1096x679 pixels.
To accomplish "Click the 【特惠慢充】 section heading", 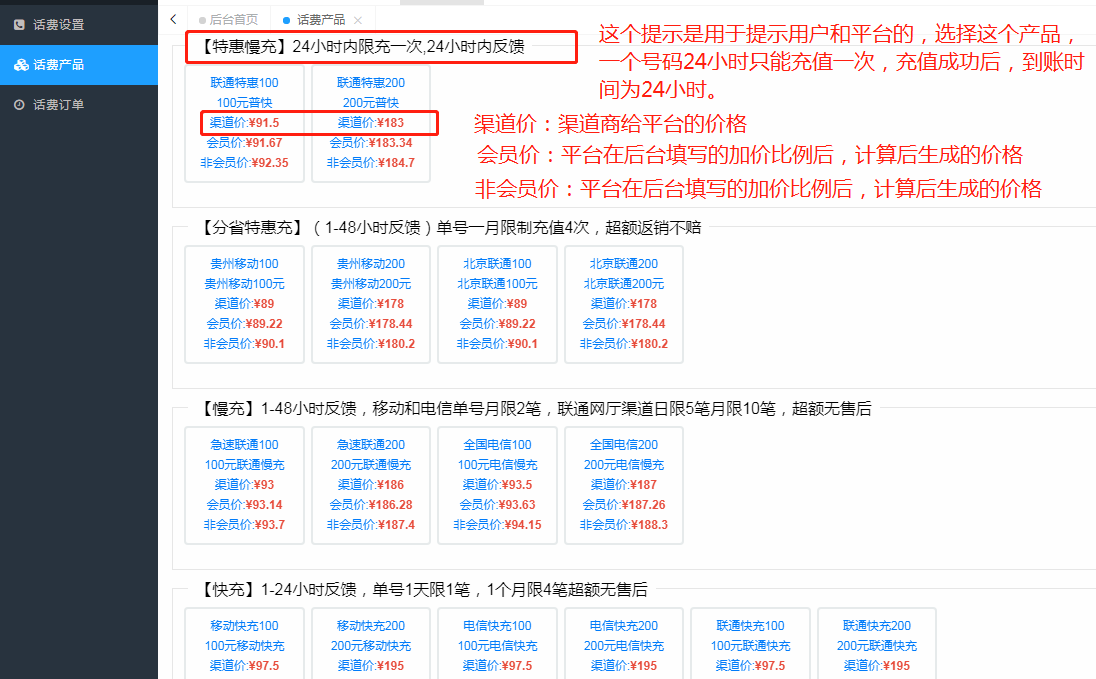I will point(362,46).
